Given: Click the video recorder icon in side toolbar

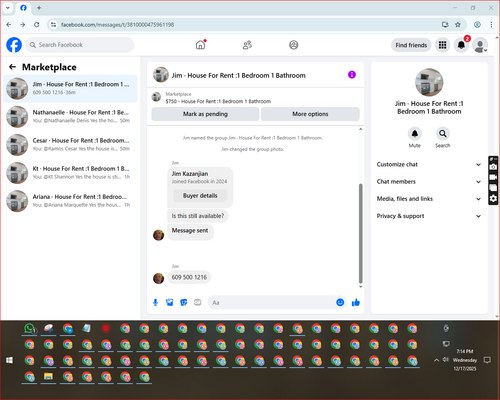Looking at the screenshot, I should [493, 178].
